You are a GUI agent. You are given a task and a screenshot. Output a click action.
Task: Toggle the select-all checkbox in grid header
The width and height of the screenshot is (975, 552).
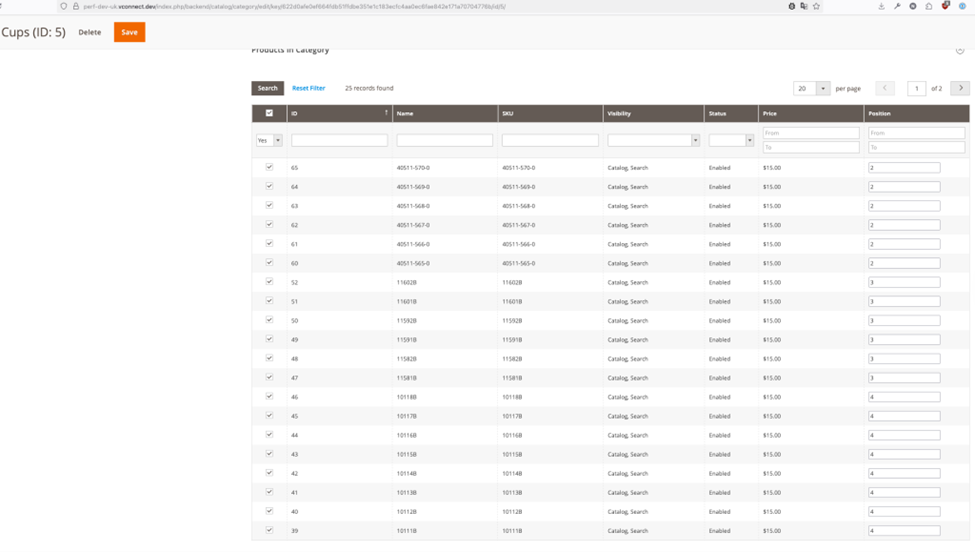pos(269,113)
